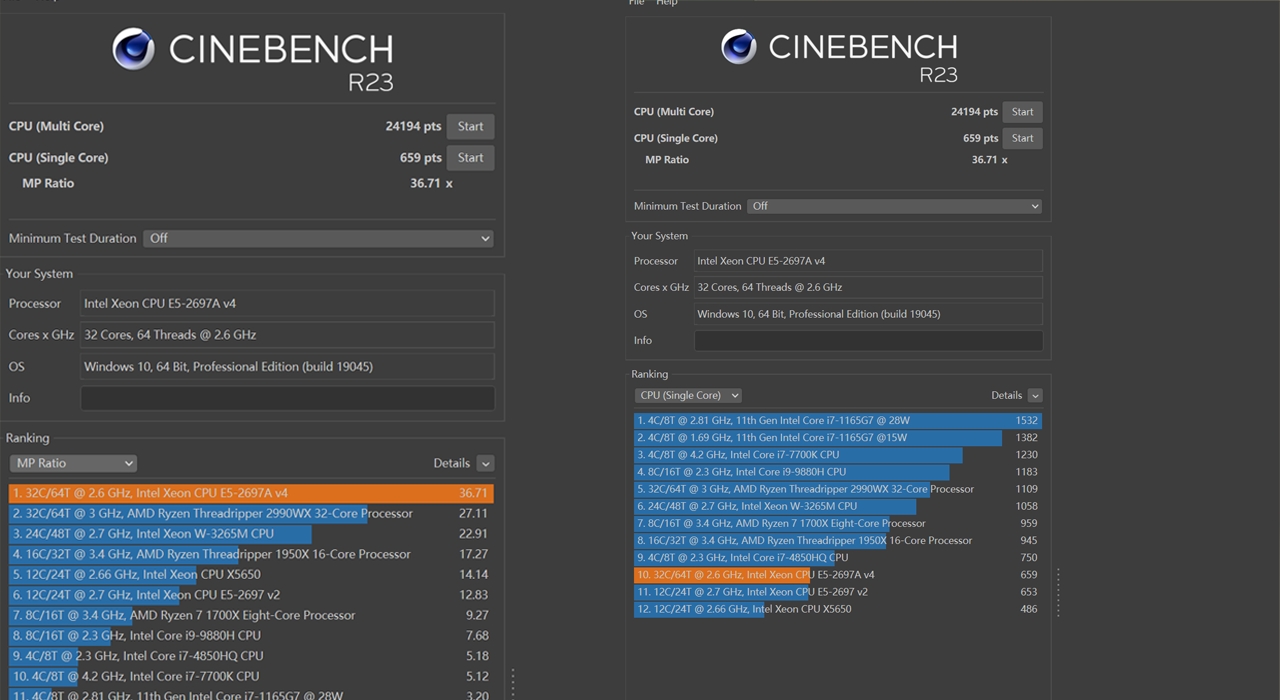Click the Processor field in right window
The image size is (1280, 700).
pyautogui.click(x=869, y=261)
